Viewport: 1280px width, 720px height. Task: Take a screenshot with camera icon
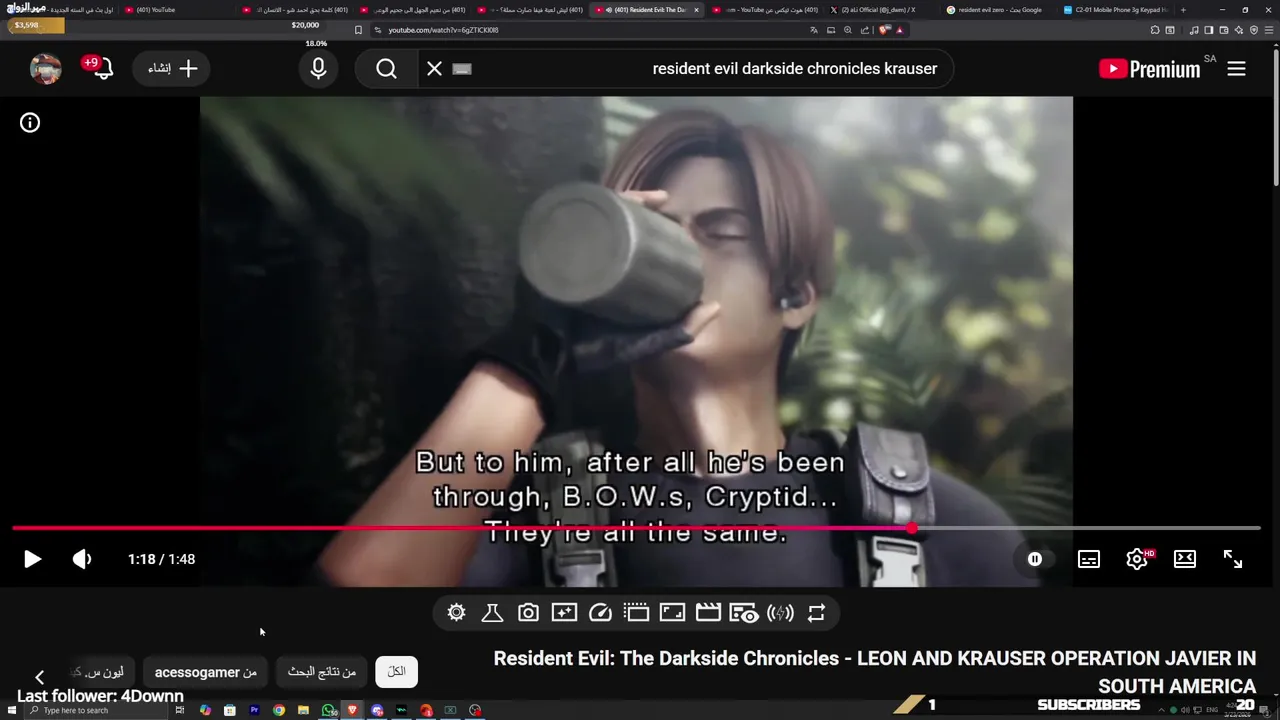pos(528,613)
